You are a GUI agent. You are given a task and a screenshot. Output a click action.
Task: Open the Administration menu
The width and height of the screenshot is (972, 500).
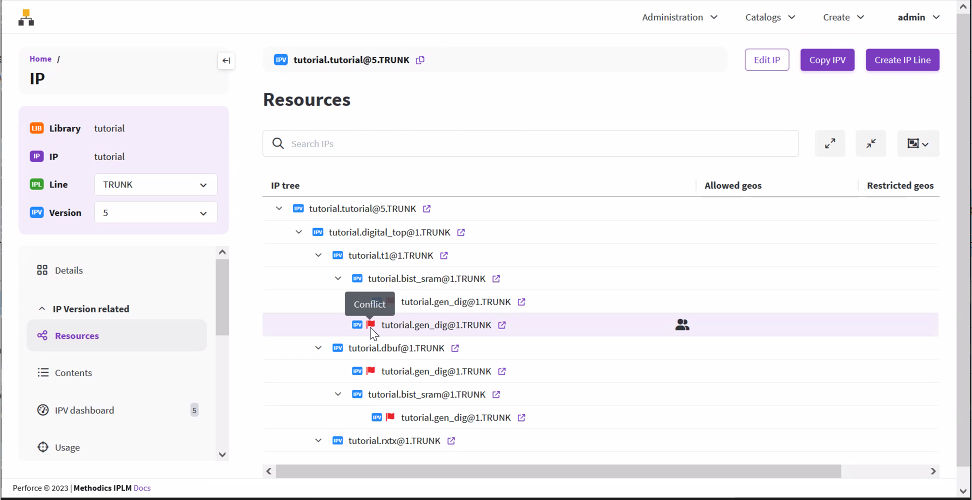[x=679, y=17]
